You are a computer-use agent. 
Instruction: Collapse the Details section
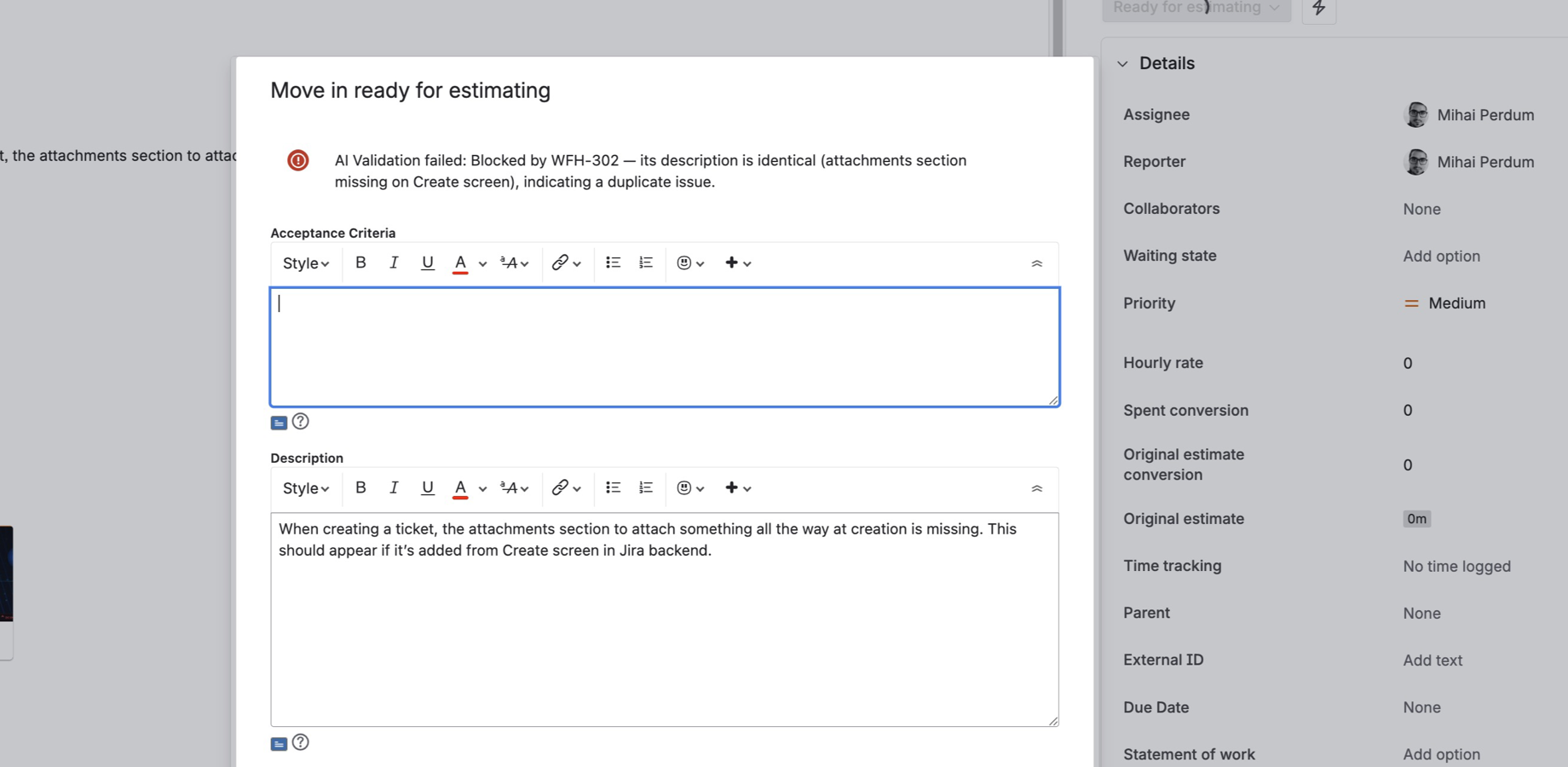coord(1123,63)
